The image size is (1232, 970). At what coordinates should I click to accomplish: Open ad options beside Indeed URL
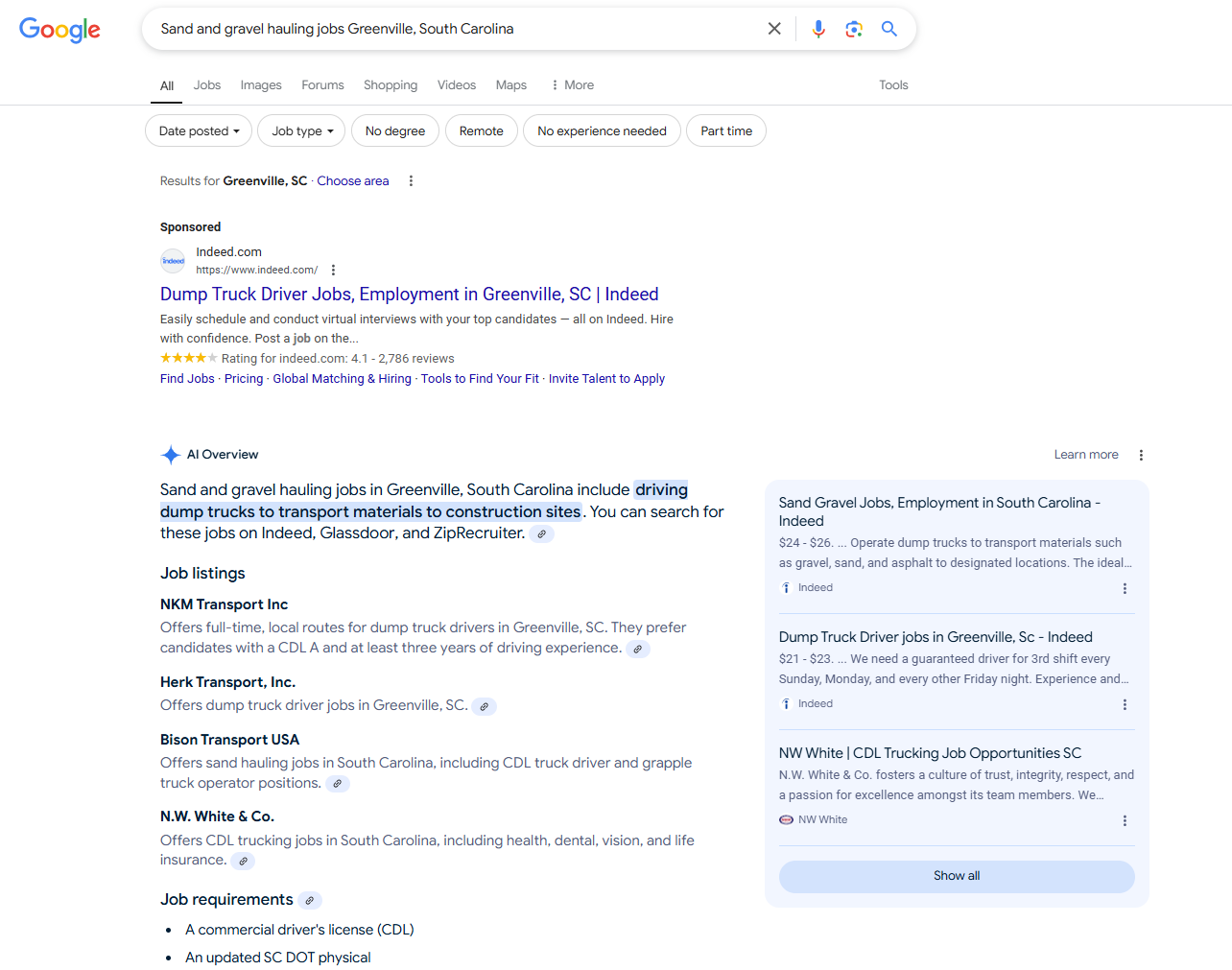pos(333,271)
